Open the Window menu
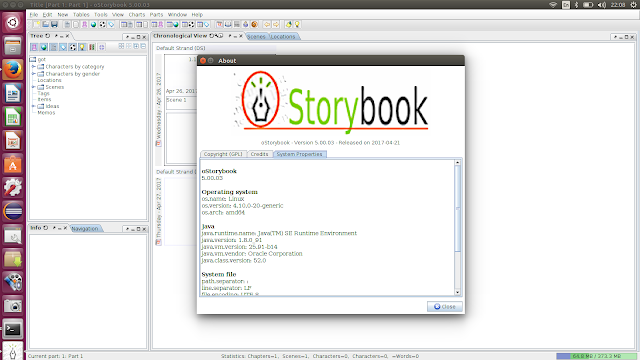The height and width of the screenshot is (360, 640). (177, 15)
